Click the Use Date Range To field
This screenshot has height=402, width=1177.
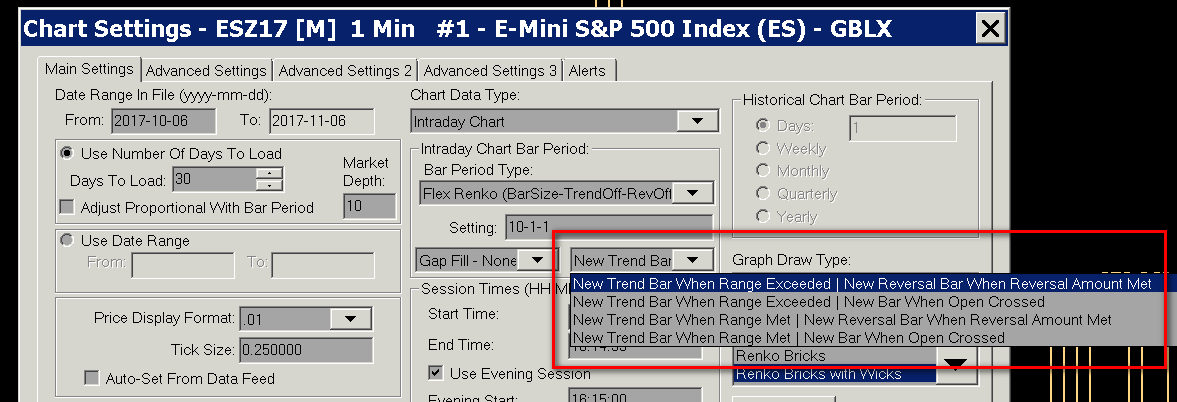pos(323,264)
